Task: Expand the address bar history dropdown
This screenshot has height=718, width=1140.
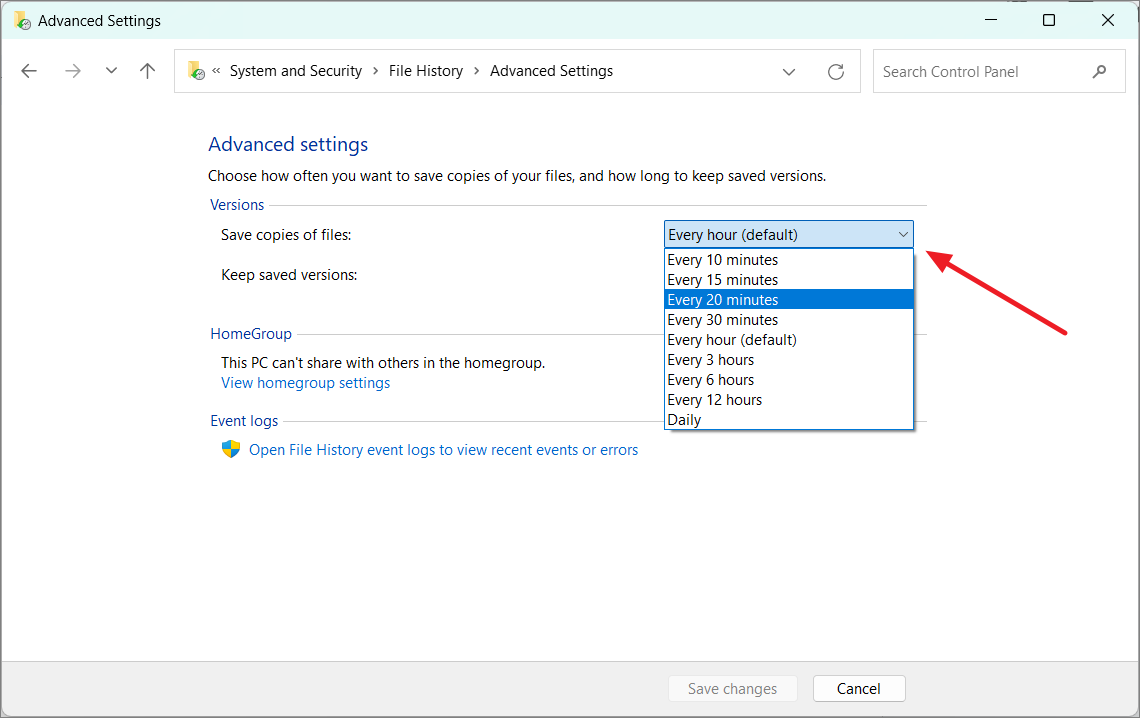Action: click(x=789, y=71)
